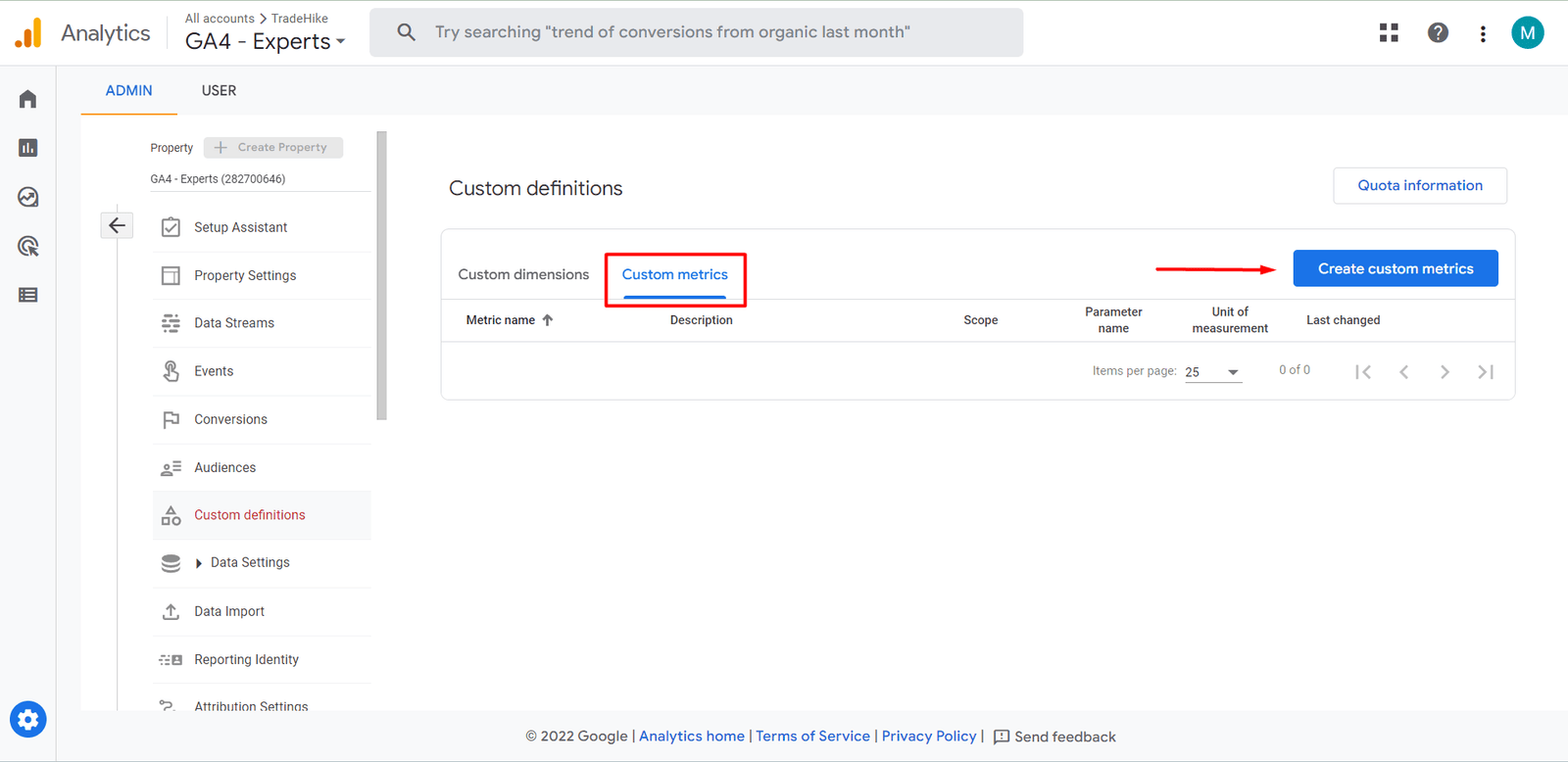This screenshot has width=1568, height=762.
Task: Open Reporting Identity in the property menu
Action: pos(246,659)
